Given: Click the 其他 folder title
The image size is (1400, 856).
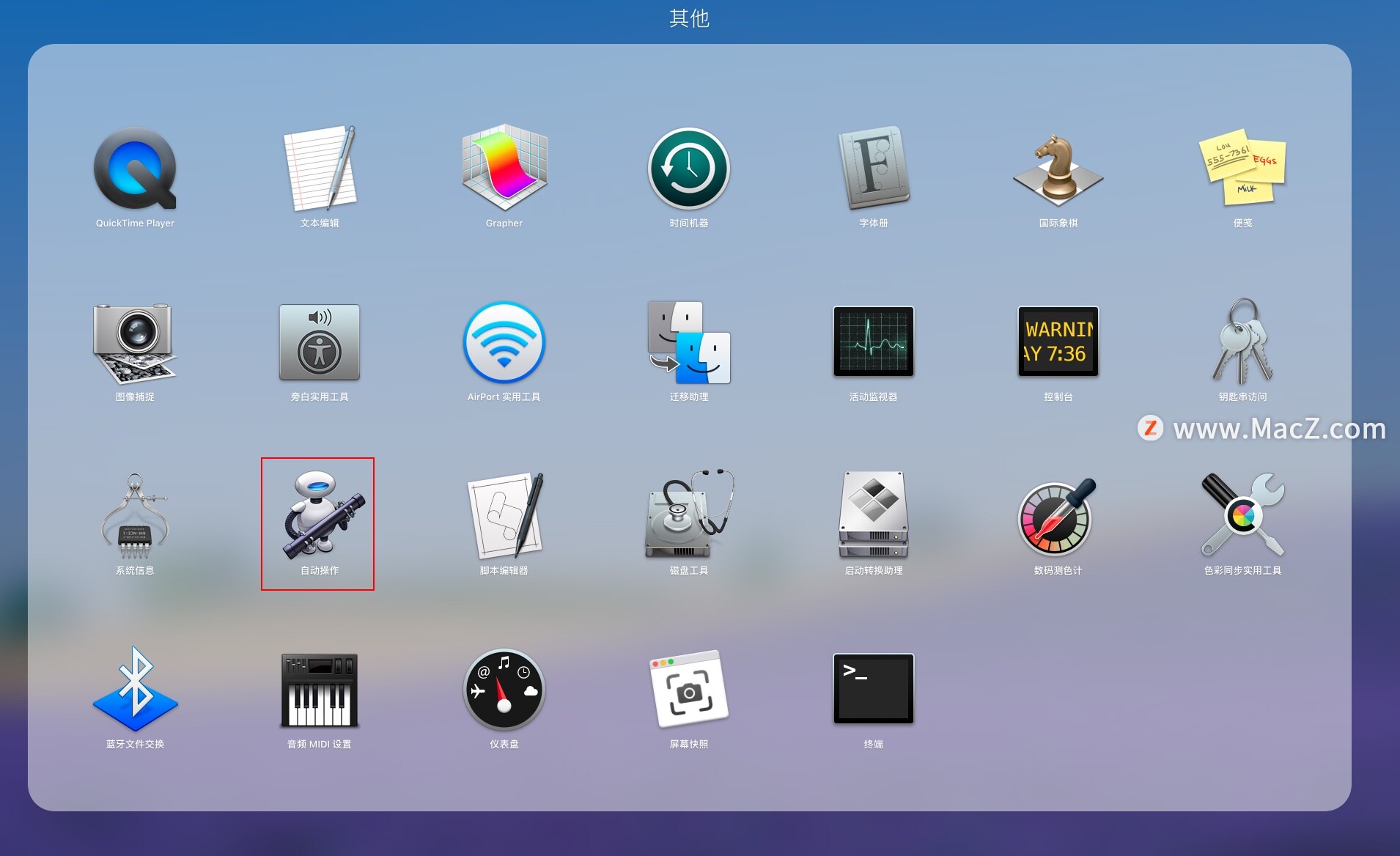Looking at the screenshot, I should click(689, 18).
